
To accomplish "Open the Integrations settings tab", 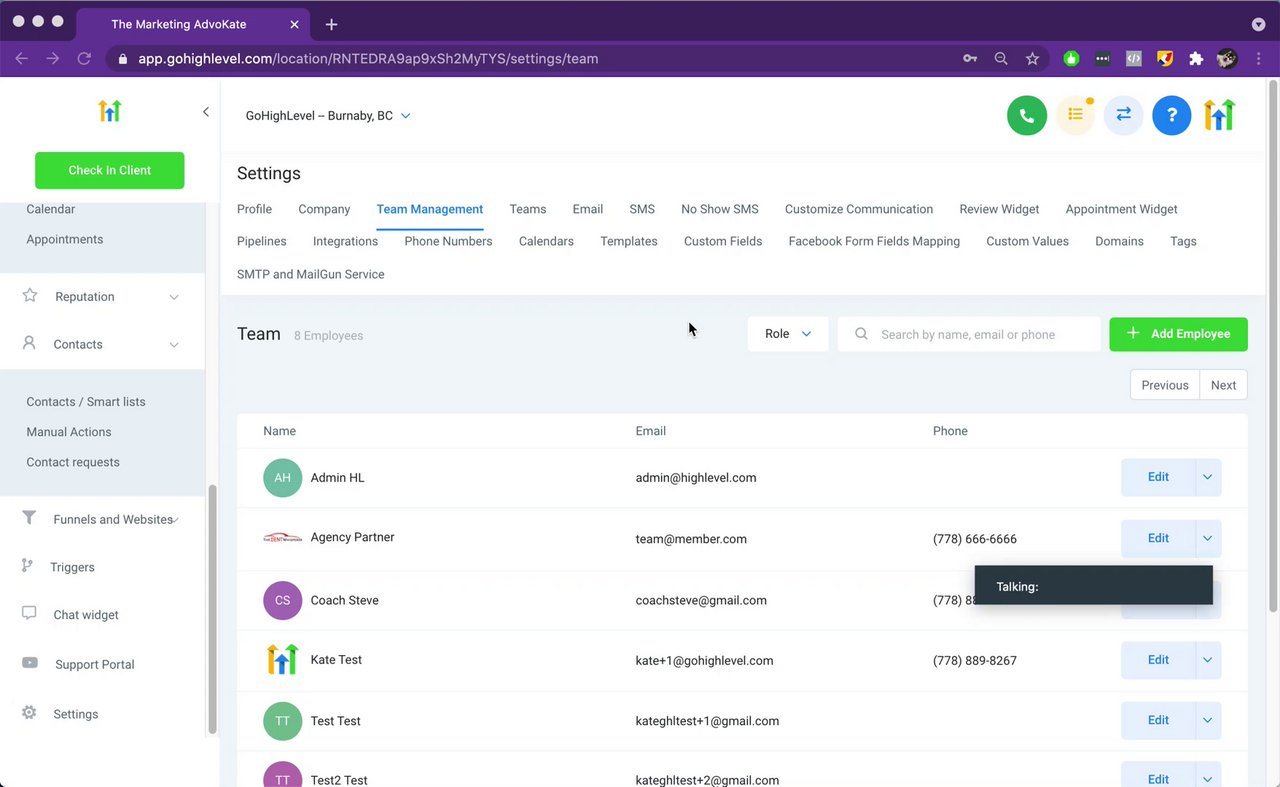I will point(345,241).
